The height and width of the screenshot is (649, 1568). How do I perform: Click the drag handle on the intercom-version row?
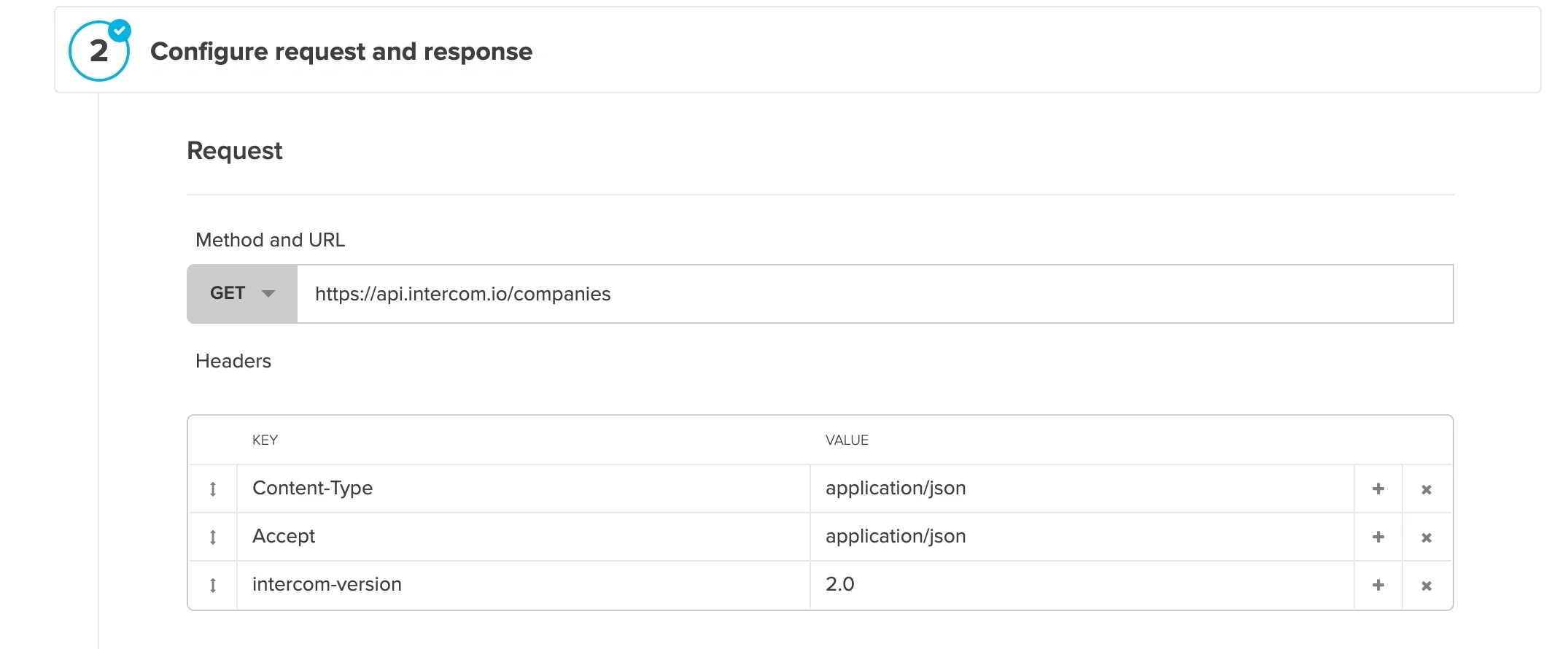[x=212, y=585]
